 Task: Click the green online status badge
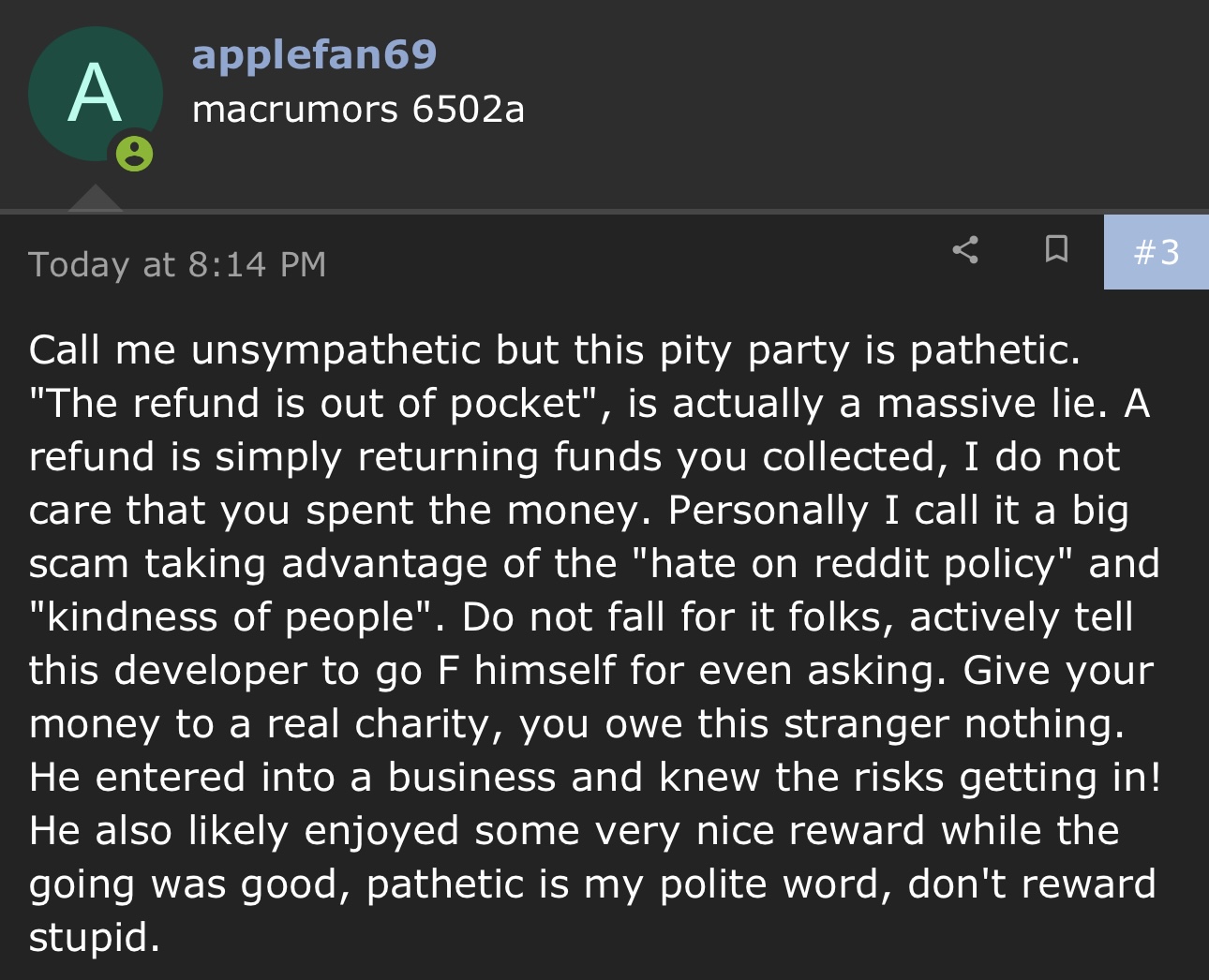click(x=134, y=153)
